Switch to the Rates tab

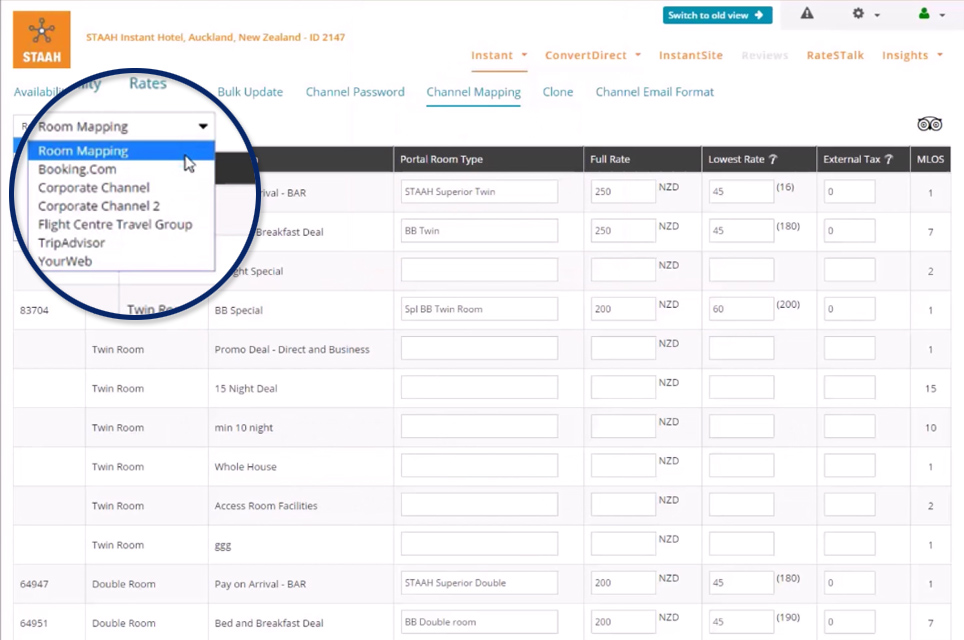[x=148, y=83]
